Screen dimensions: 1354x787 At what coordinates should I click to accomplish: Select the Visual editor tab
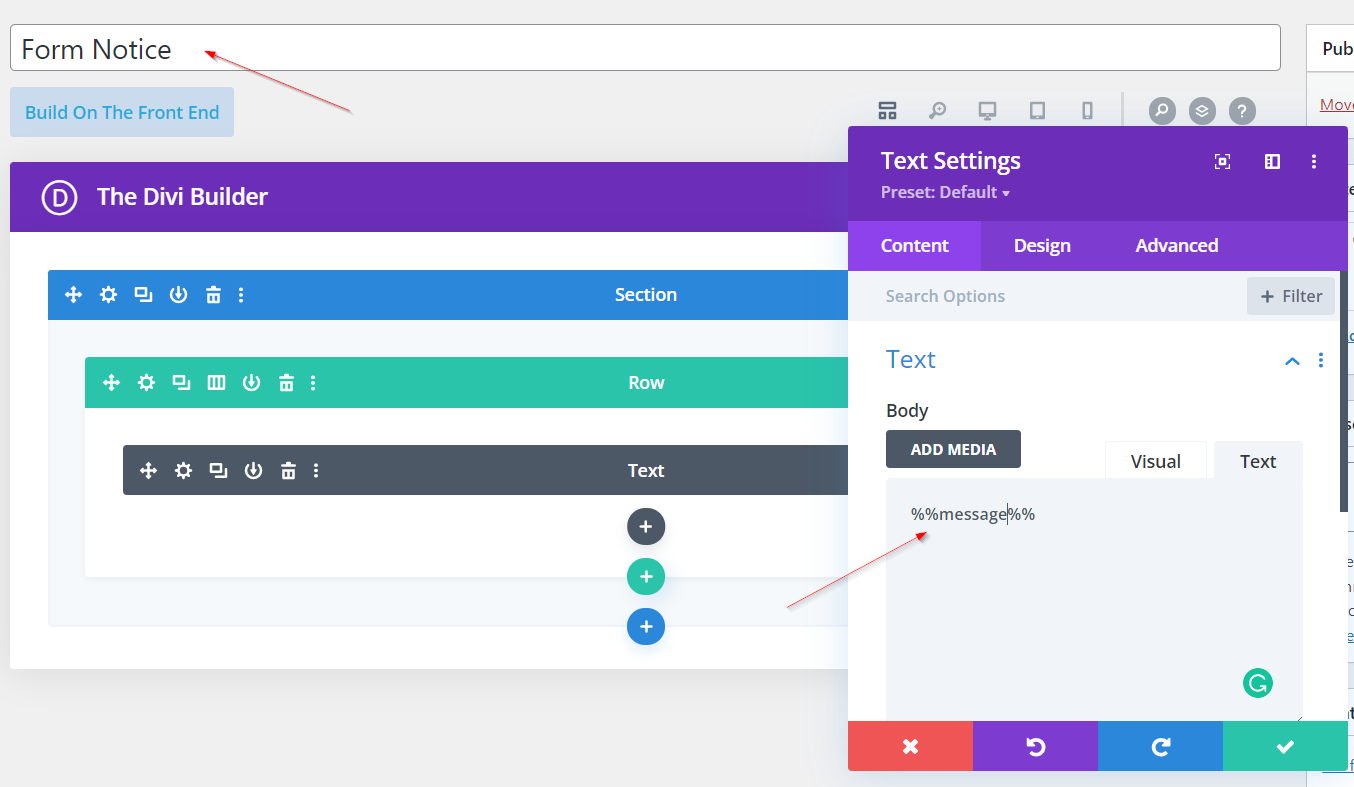tap(1155, 461)
